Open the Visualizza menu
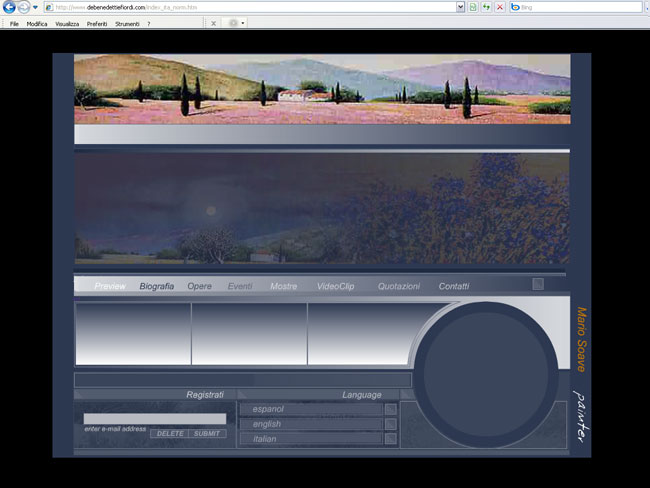Screen dimensions: 650x488 [67, 24]
